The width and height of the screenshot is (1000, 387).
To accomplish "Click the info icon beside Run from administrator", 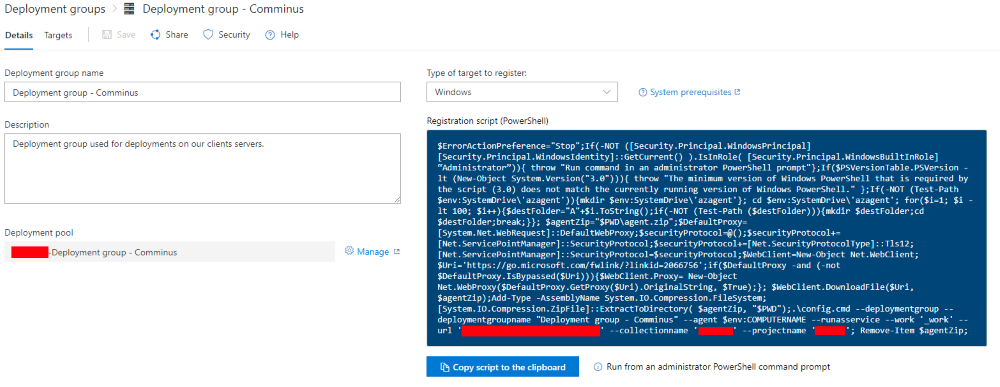I will pos(598,367).
